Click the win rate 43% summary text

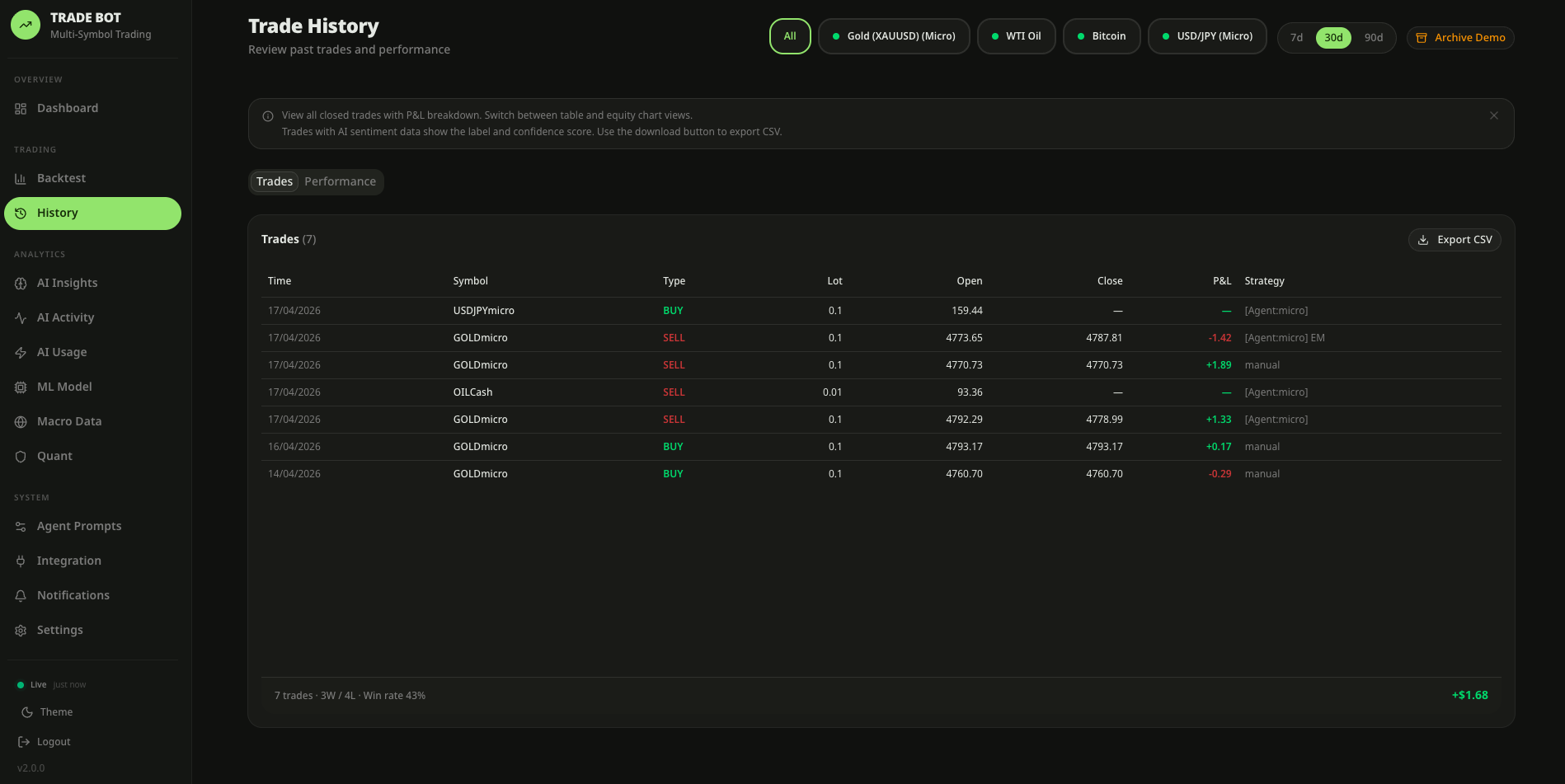[x=394, y=696]
